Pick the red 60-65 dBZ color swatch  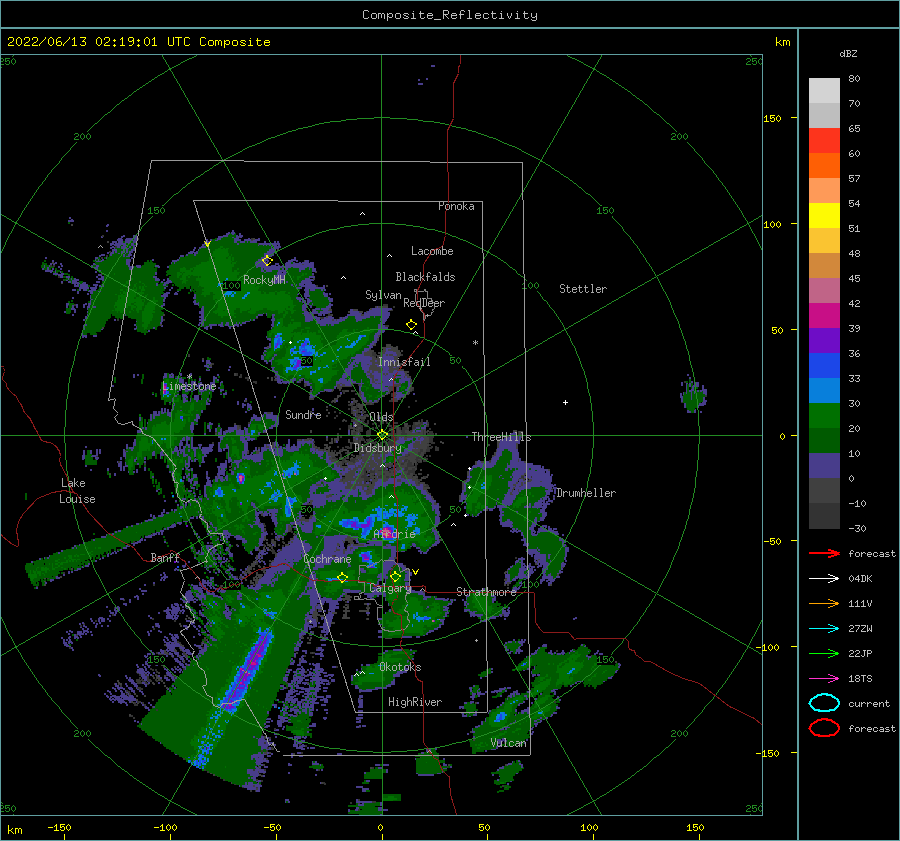click(x=824, y=141)
